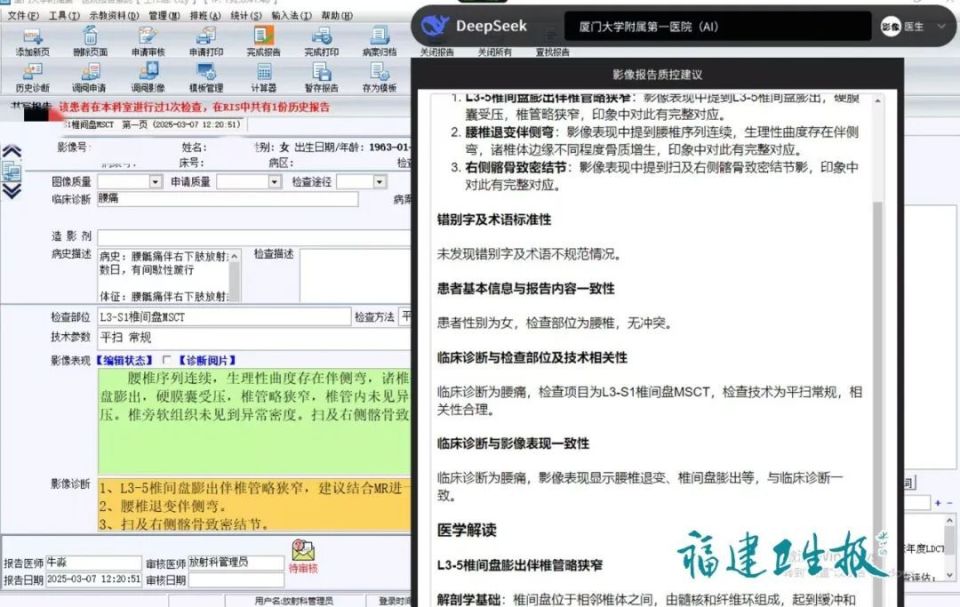Click the 厦门大学附属第一医院 (AI) title box
Screen dimensions: 960x607
(718, 26)
